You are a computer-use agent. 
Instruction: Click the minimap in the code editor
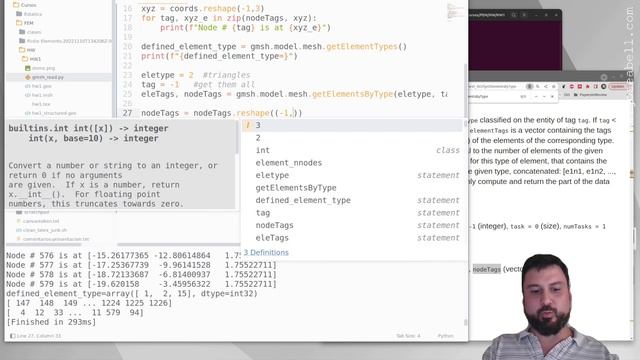point(455,11)
